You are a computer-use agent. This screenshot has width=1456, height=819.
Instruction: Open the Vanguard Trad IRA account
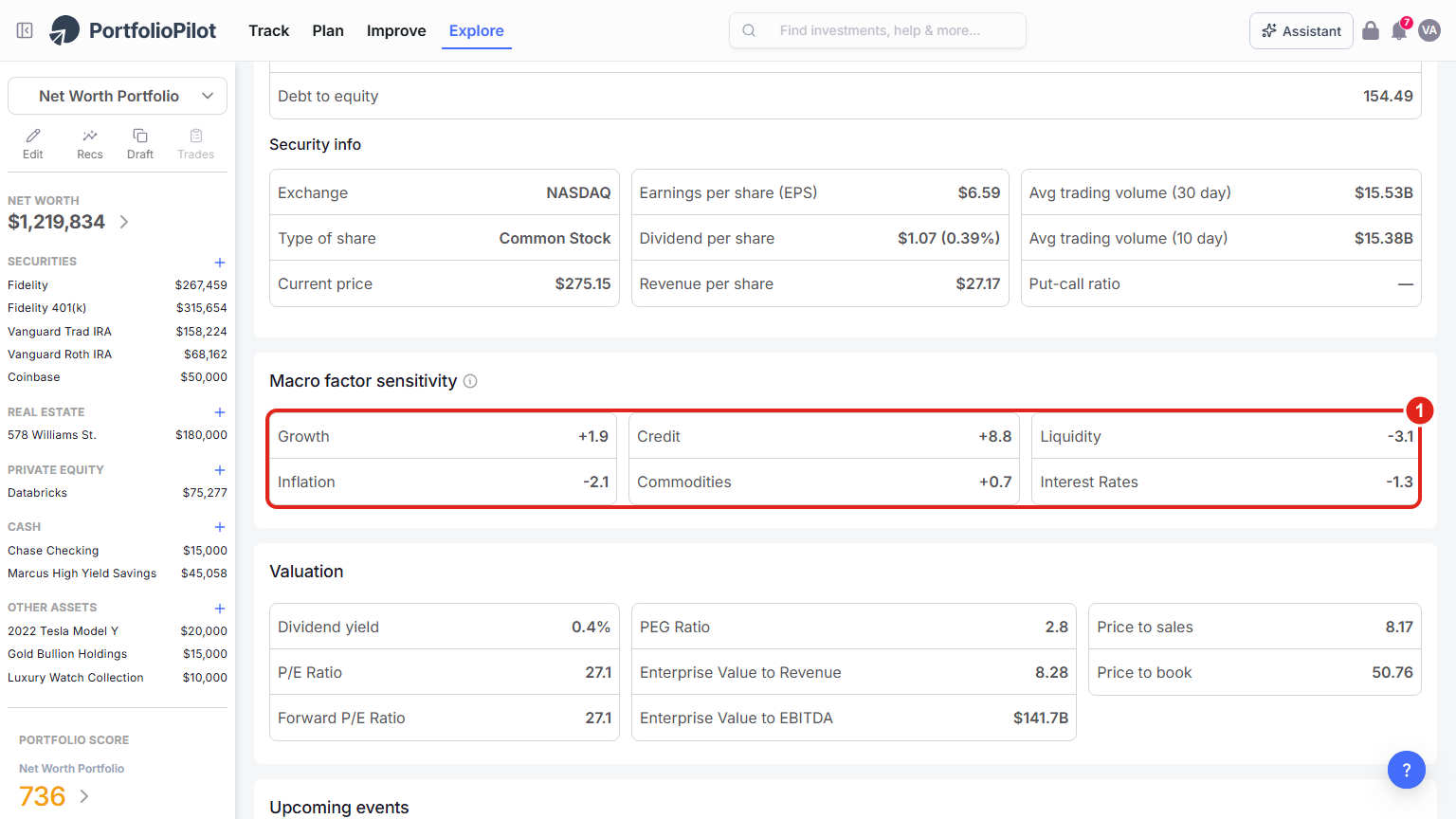click(118, 332)
